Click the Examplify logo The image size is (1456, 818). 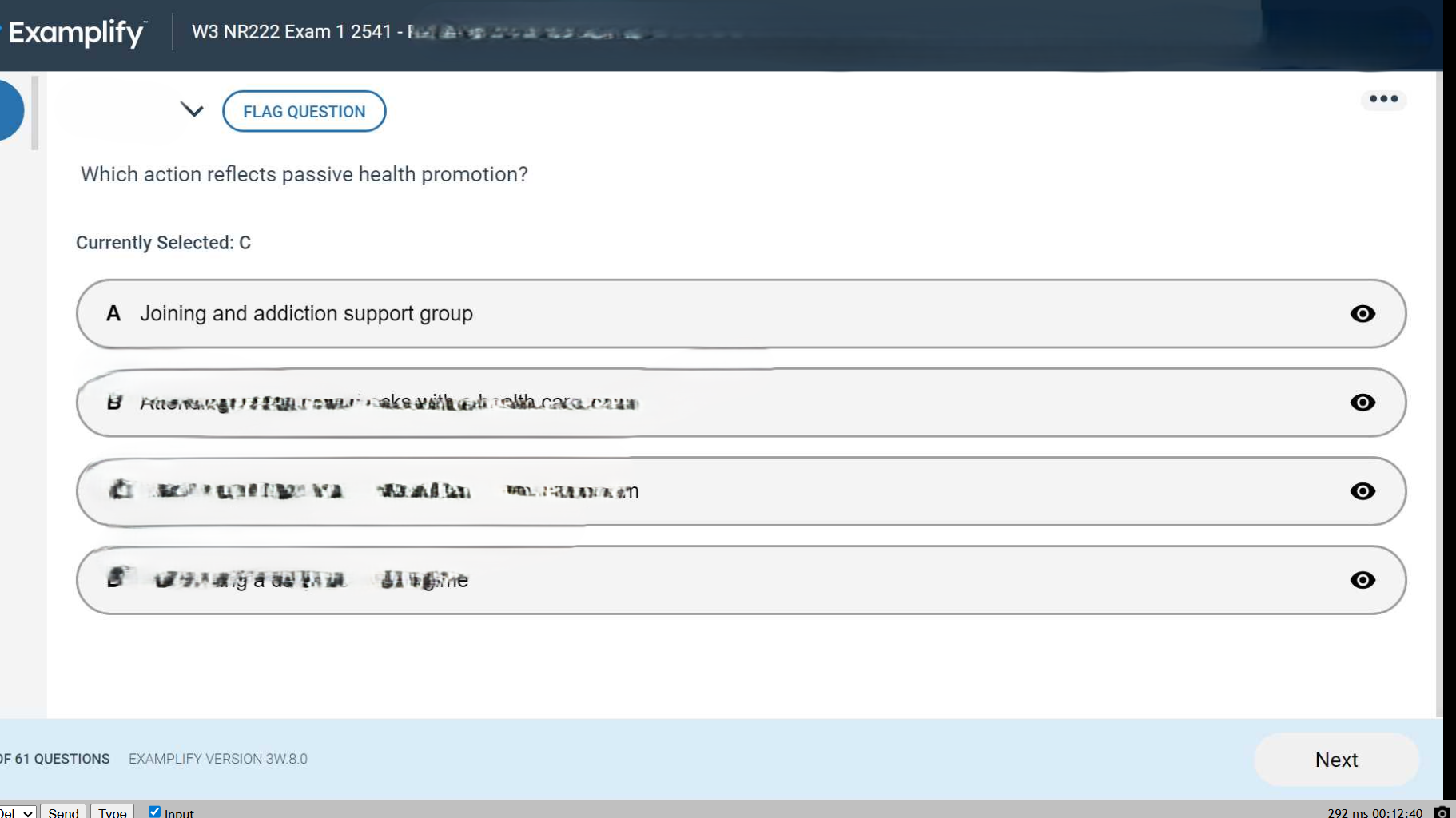click(x=77, y=33)
